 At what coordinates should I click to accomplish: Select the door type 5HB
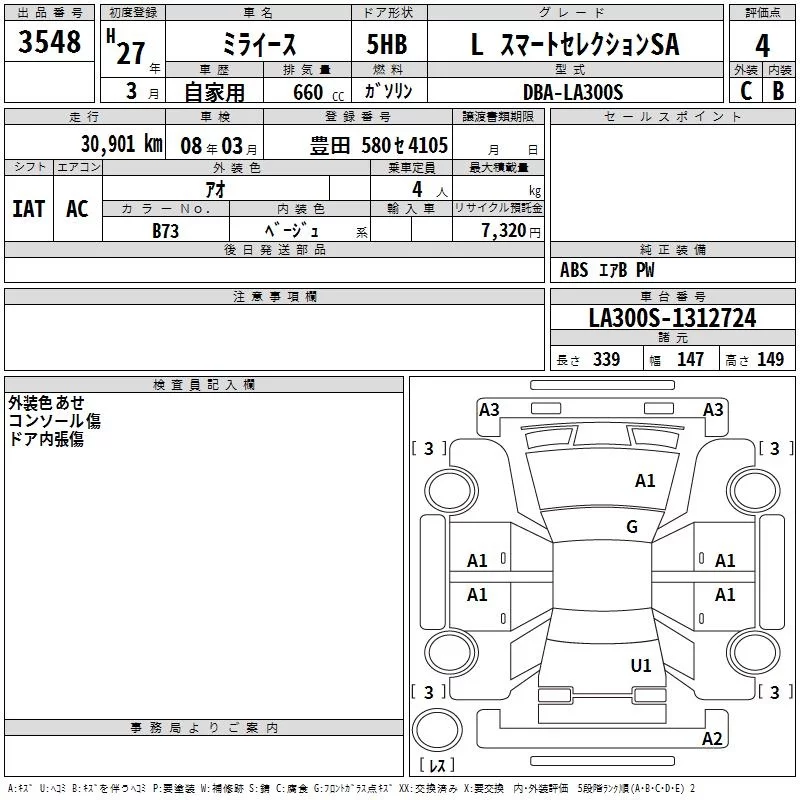(387, 44)
